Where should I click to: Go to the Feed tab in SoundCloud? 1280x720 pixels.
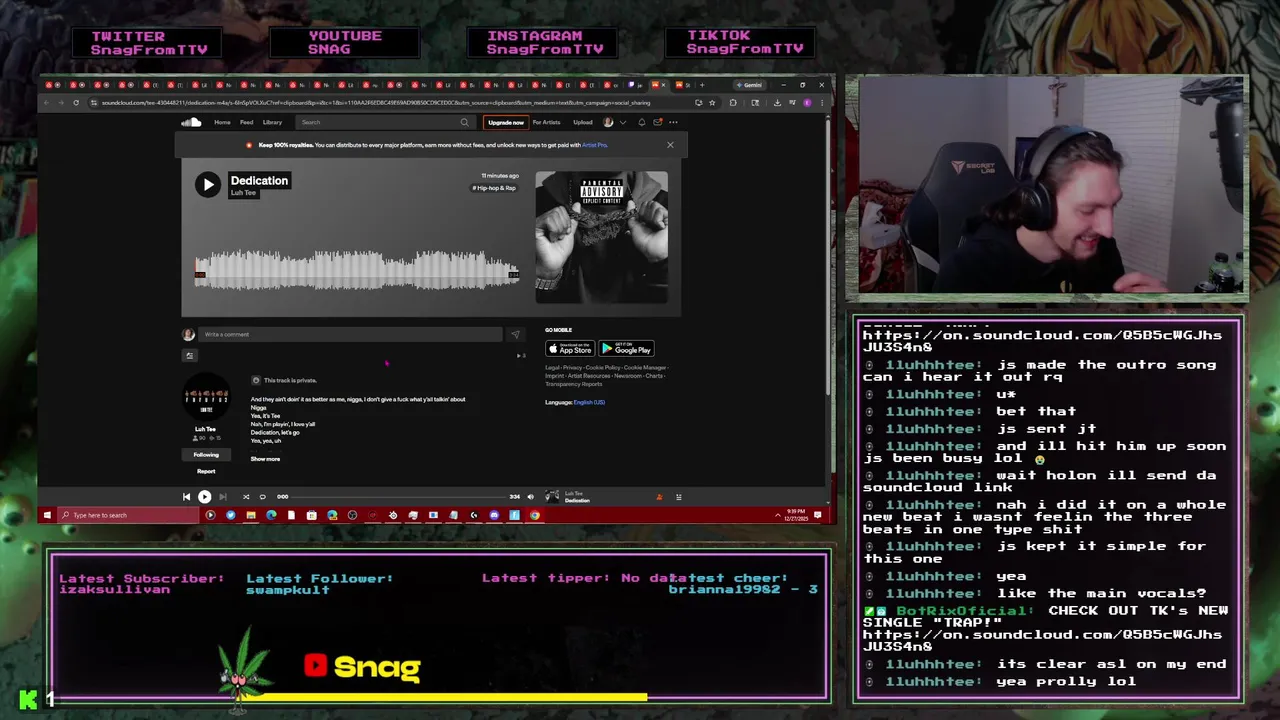(x=246, y=122)
